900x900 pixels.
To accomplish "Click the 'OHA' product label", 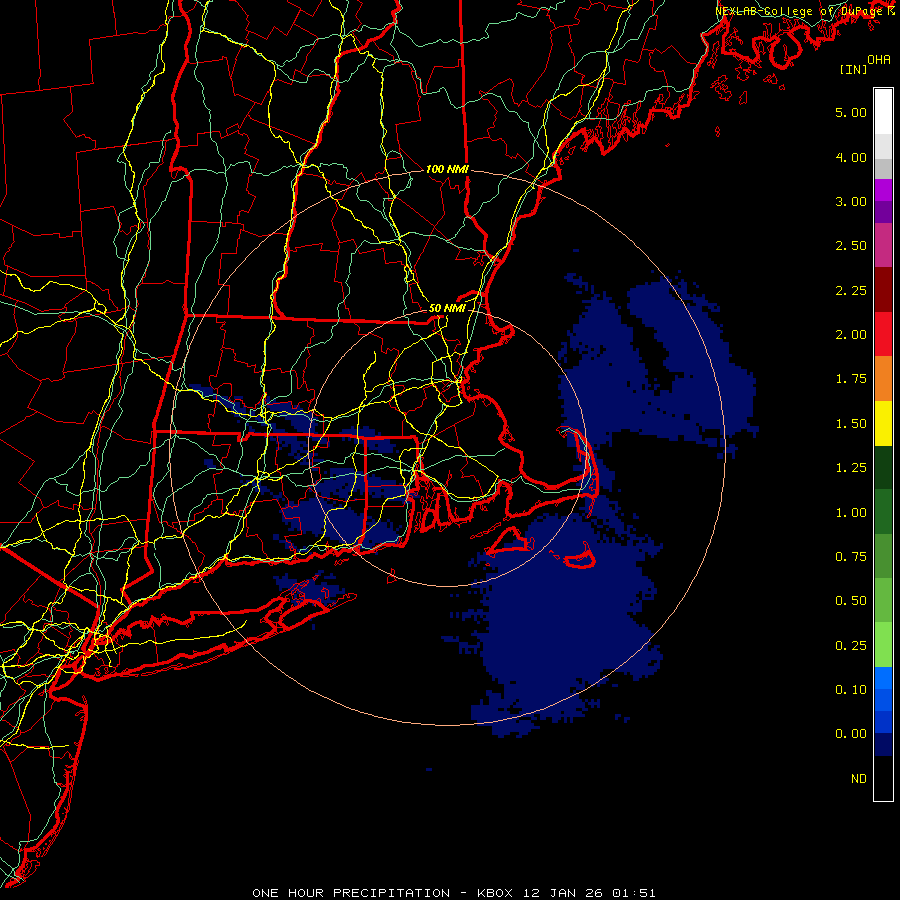I will 879,60.
